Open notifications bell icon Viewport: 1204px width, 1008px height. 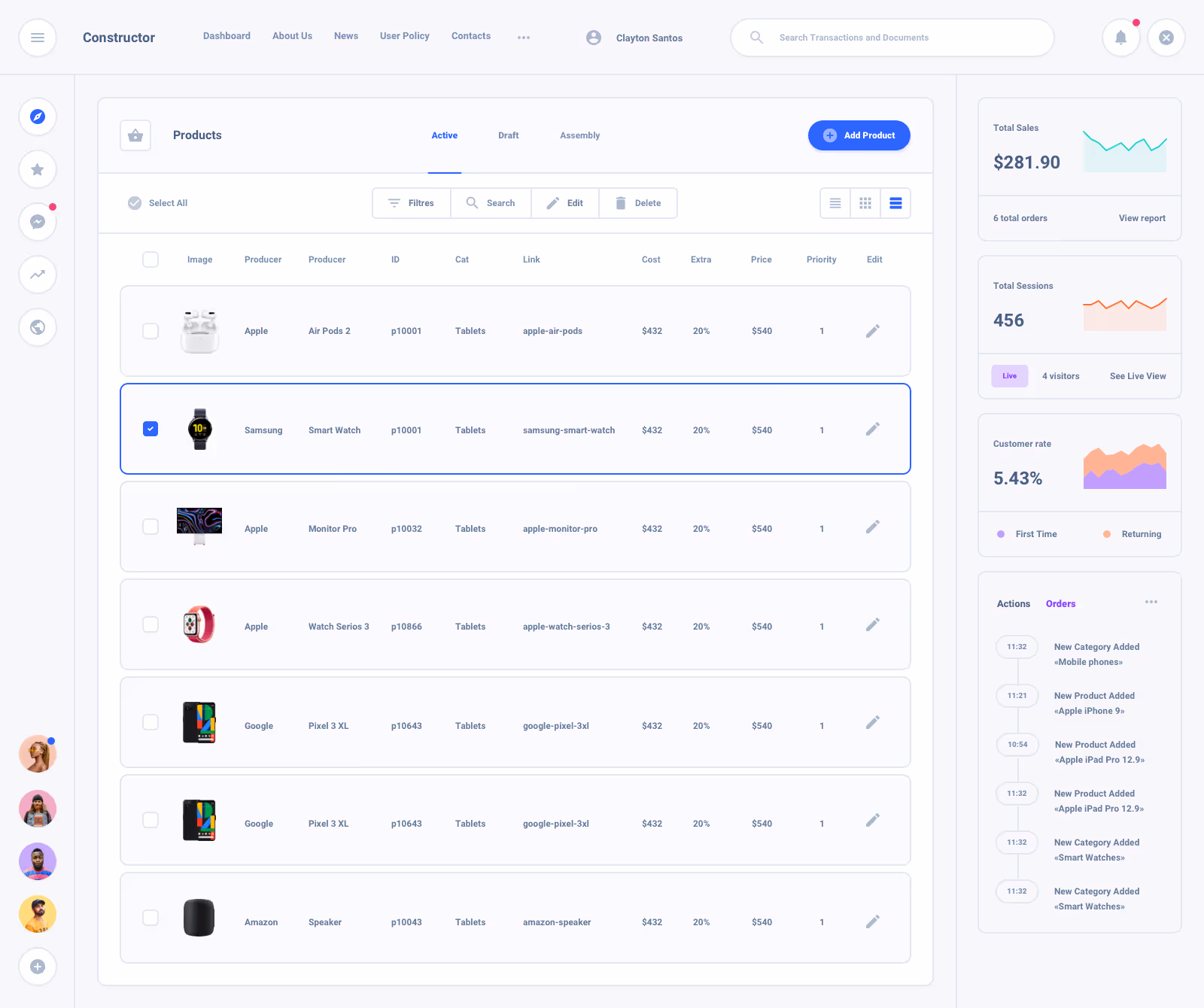coord(1121,38)
